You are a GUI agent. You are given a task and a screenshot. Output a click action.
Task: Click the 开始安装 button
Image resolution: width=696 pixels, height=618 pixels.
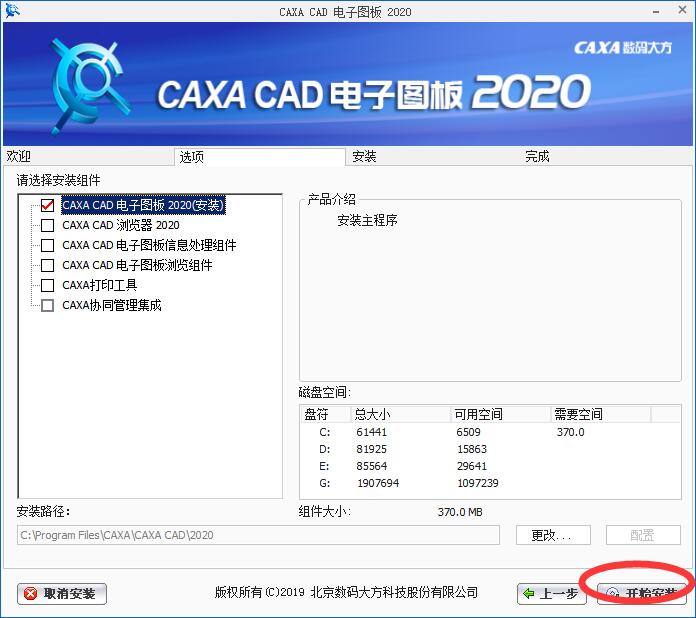pos(641,594)
